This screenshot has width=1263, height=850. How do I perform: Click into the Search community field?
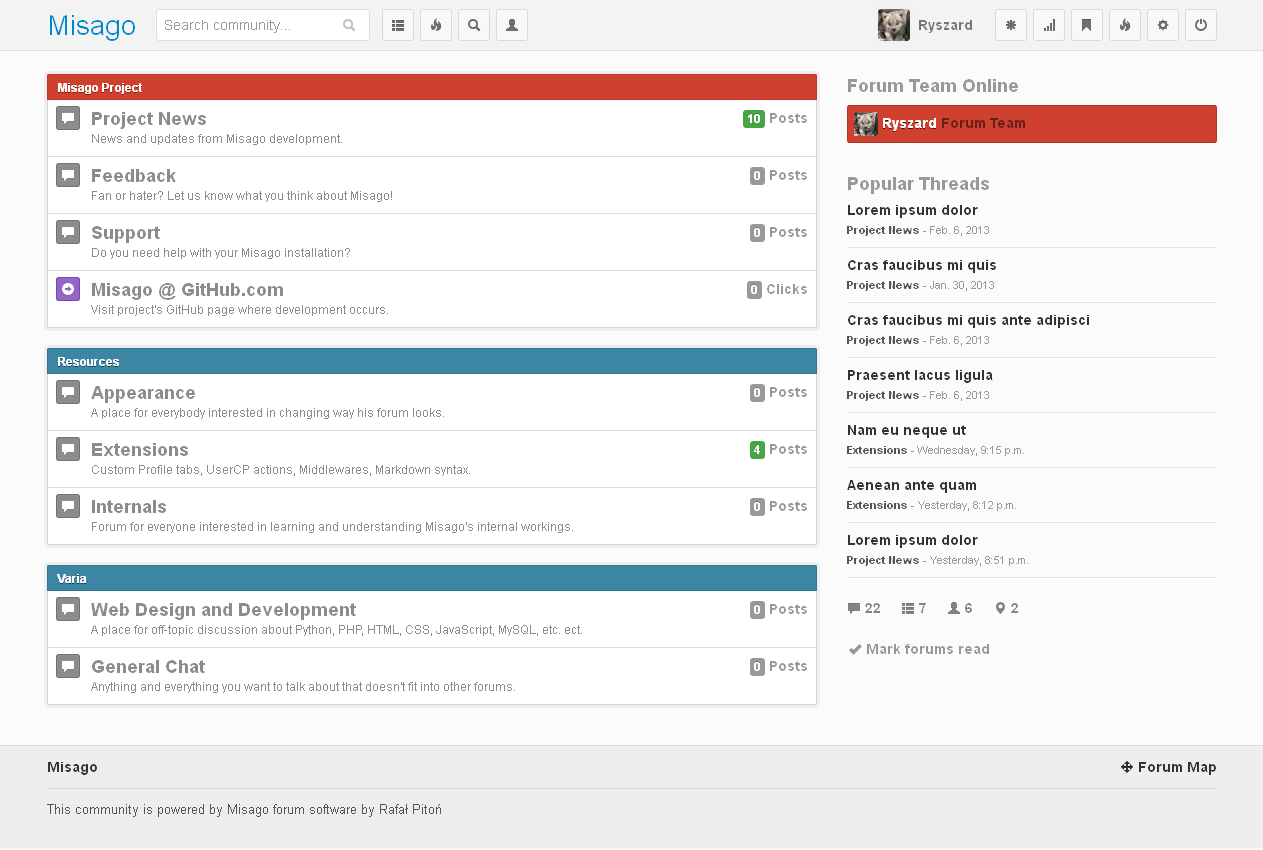(250, 25)
